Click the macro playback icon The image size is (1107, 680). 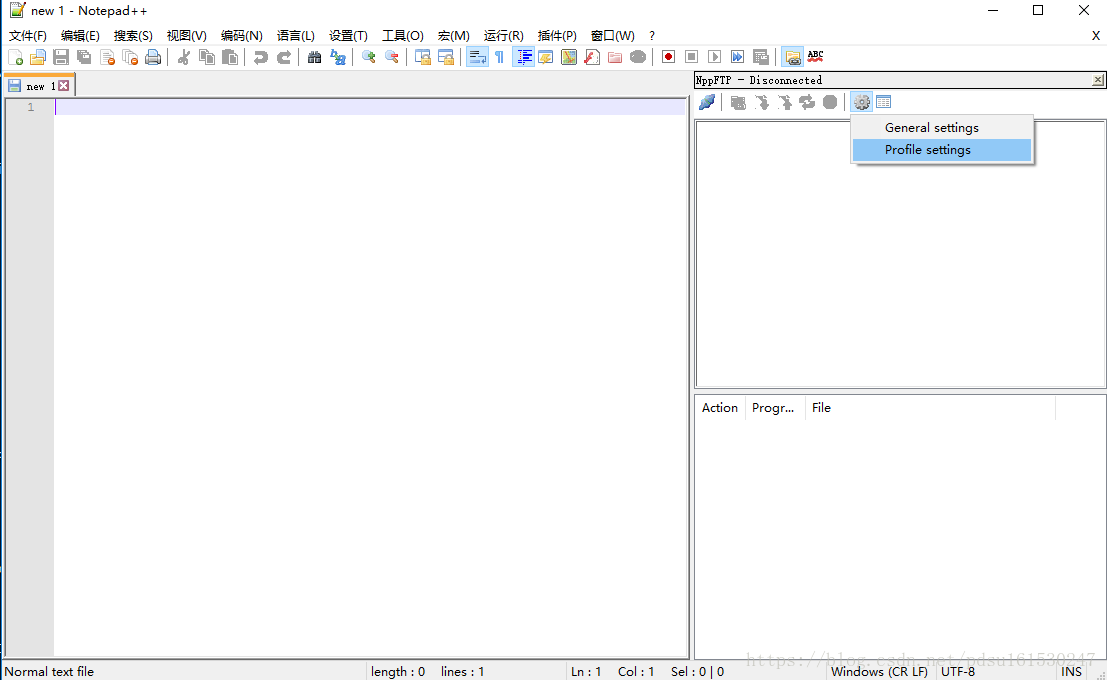(714, 57)
